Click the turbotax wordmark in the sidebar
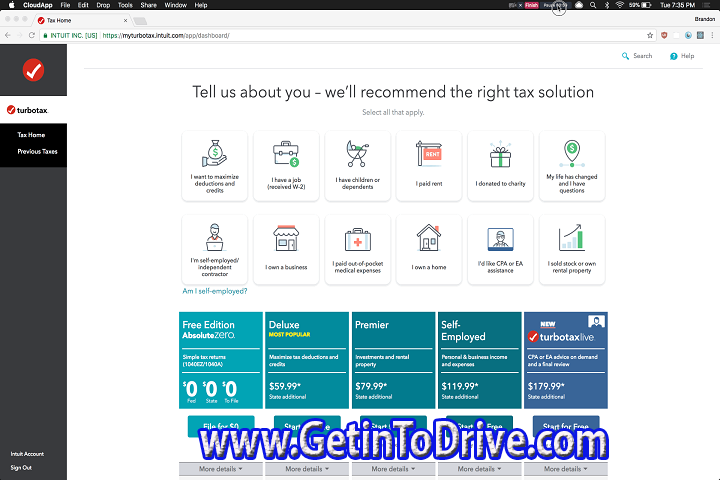This screenshot has width=720, height=480. 27,110
